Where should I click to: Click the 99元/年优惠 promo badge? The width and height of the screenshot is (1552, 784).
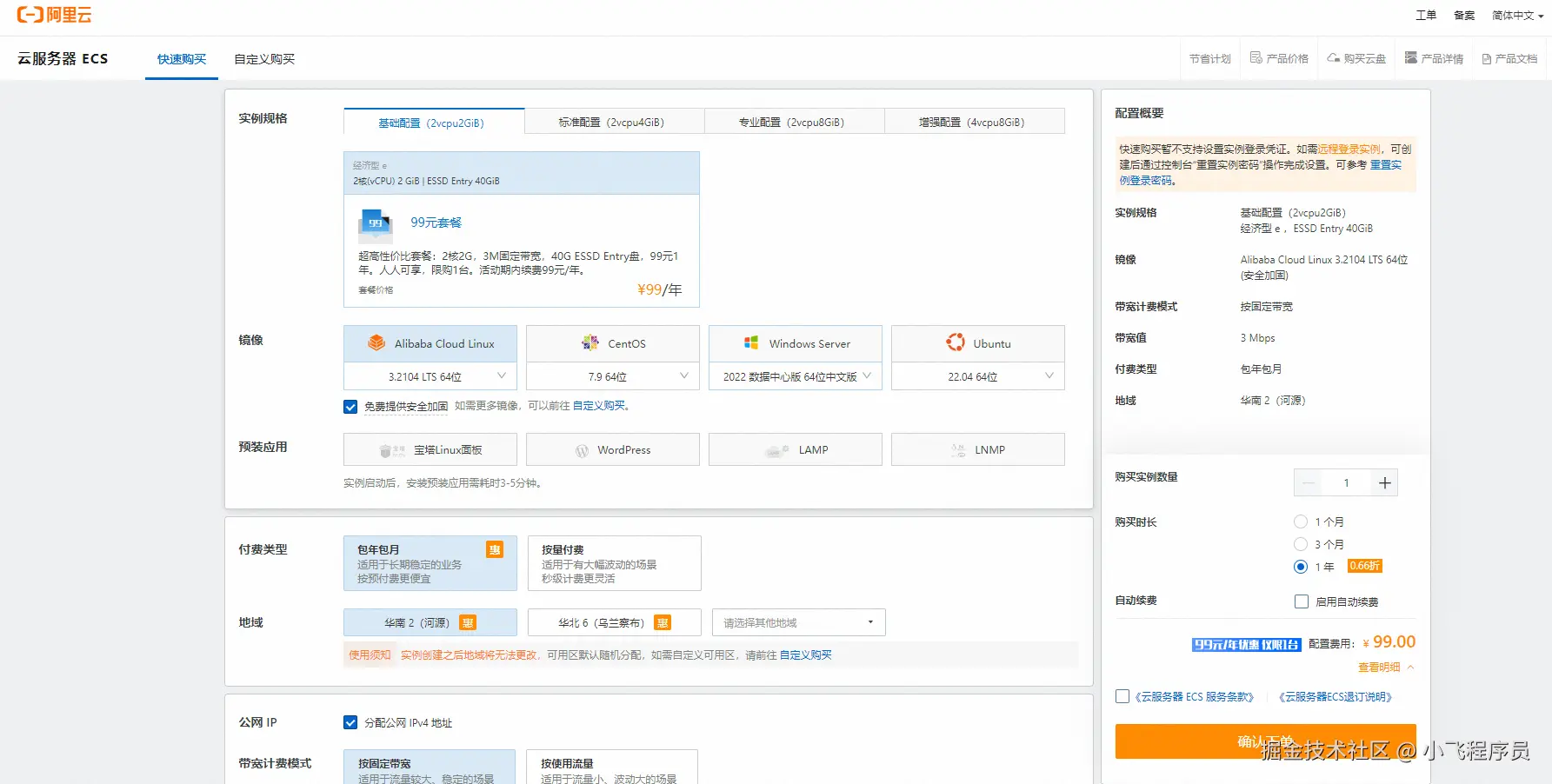[1246, 645]
